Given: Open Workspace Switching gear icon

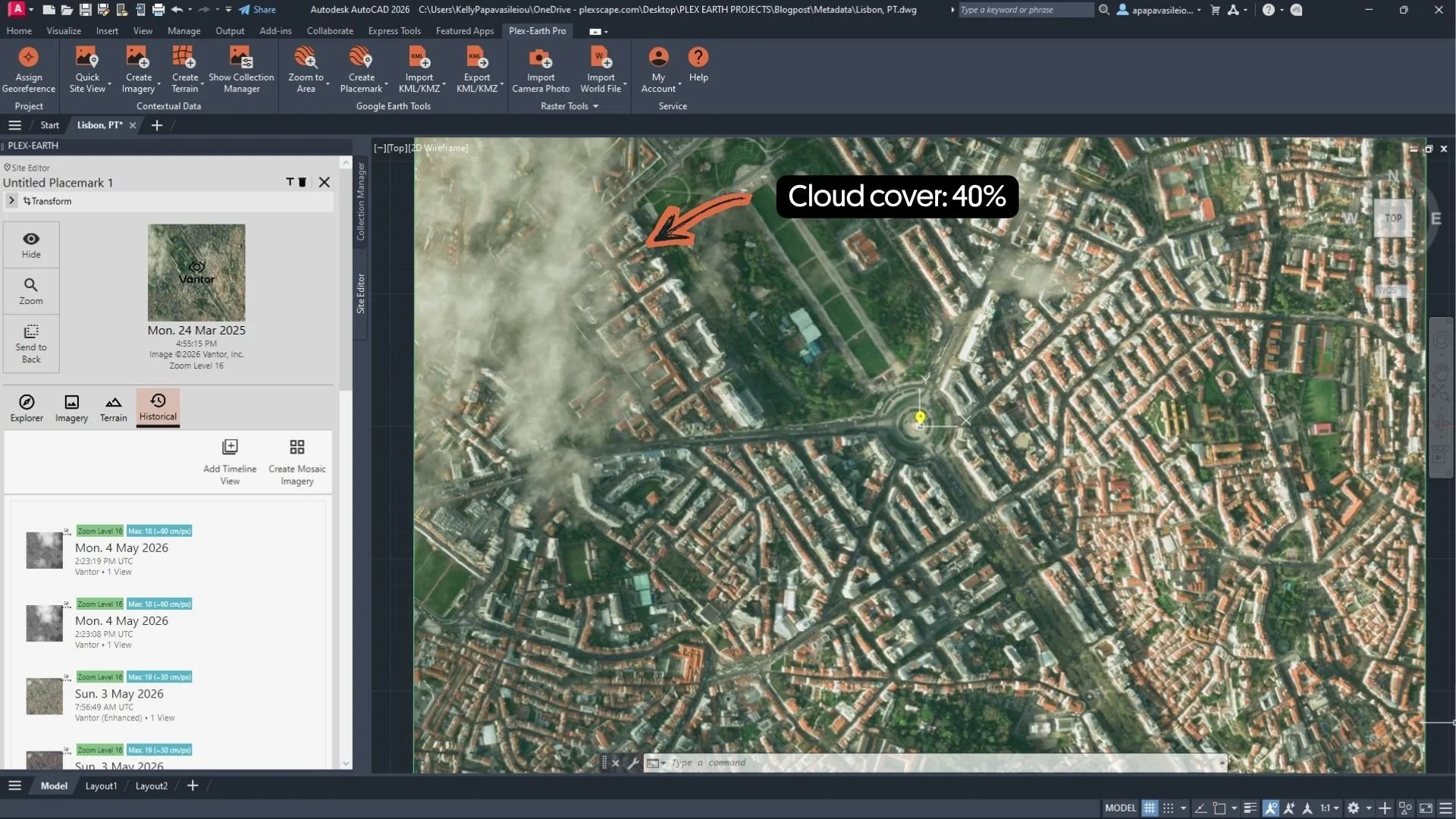Looking at the screenshot, I should [x=1353, y=808].
